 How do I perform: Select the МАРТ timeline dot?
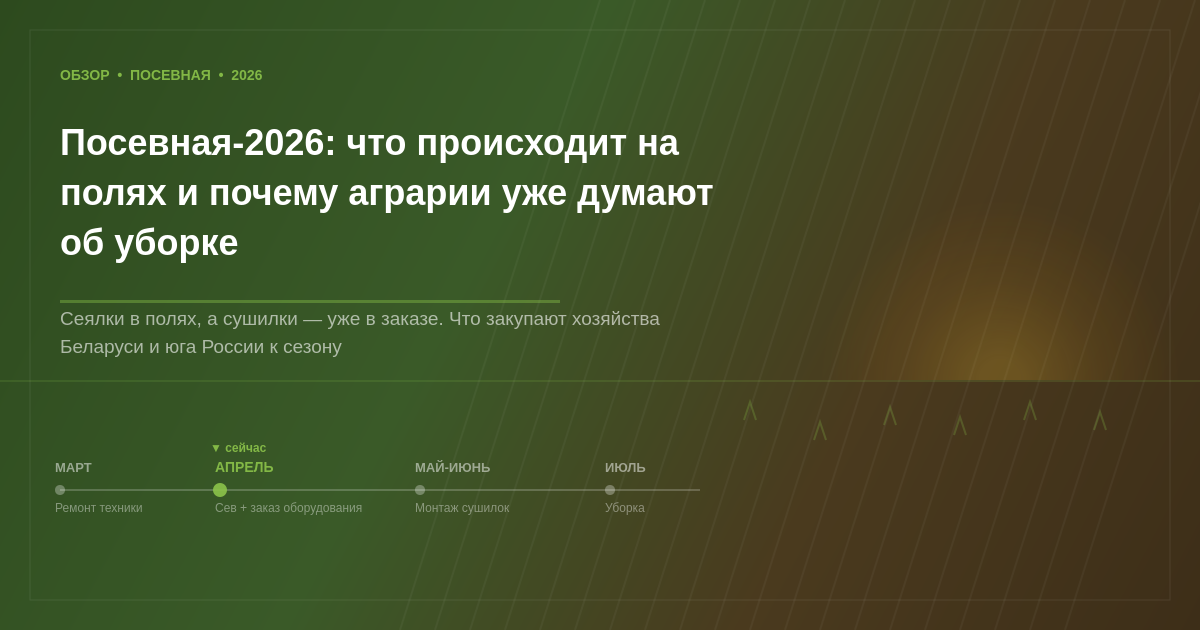(x=60, y=490)
